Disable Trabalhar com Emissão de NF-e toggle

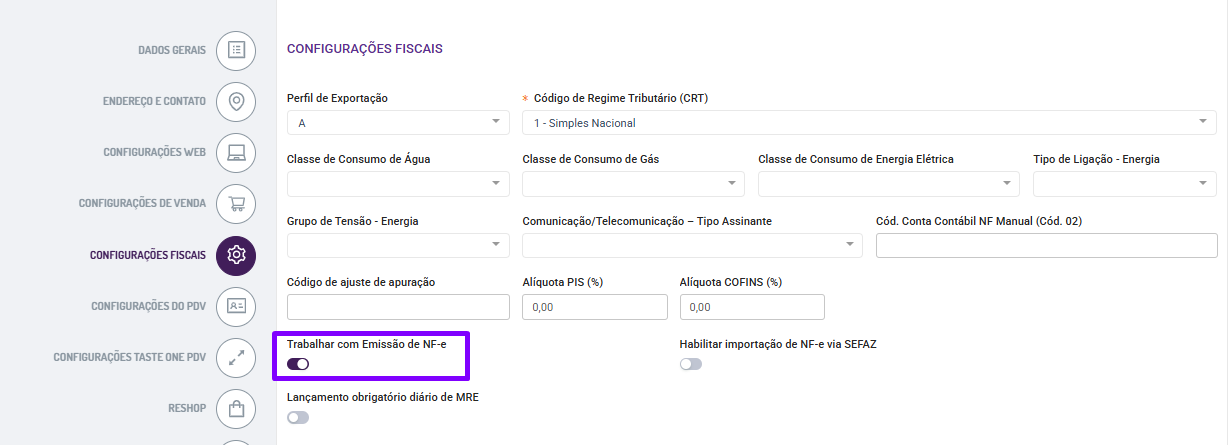point(298,364)
